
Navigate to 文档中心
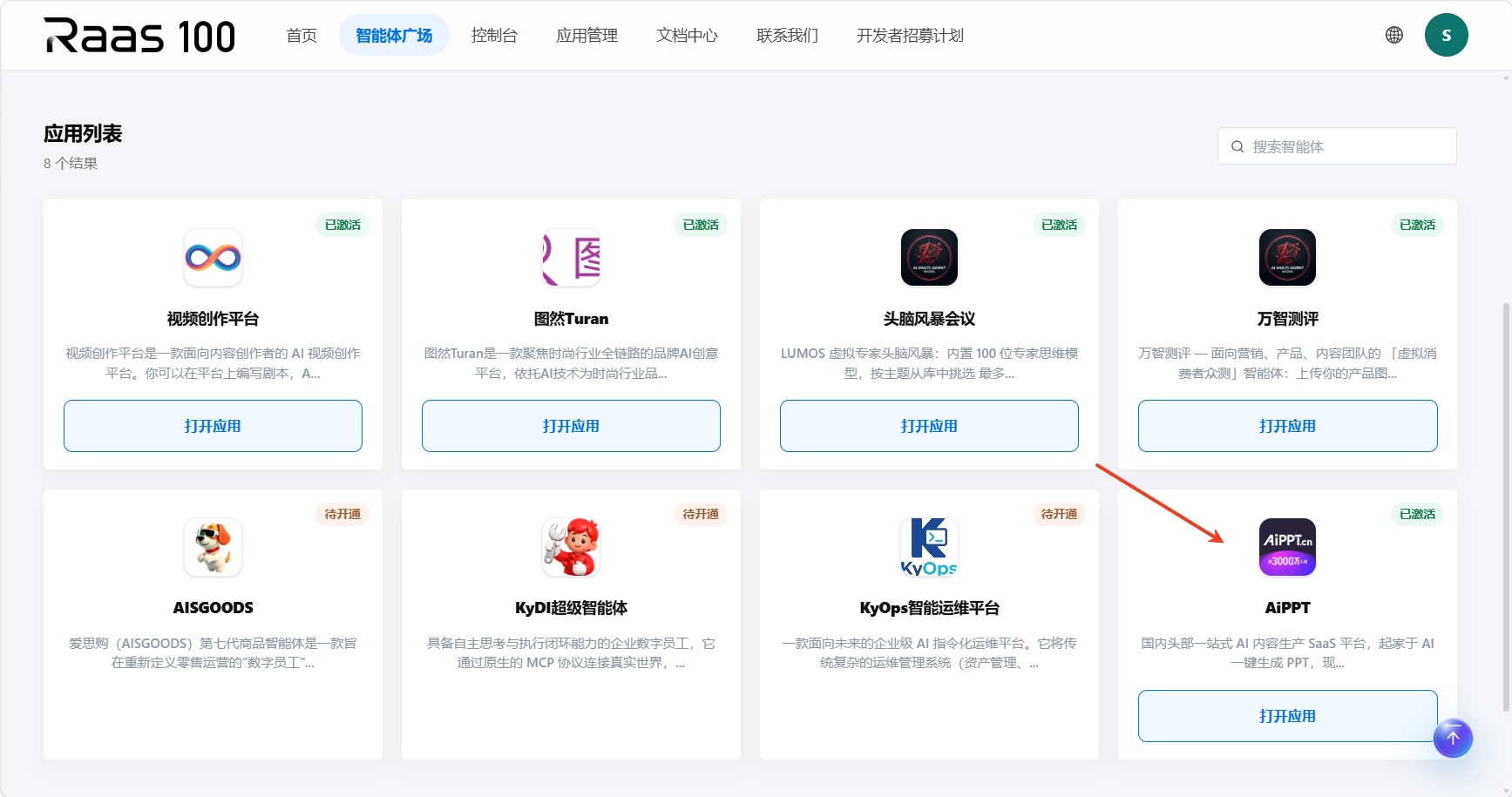[x=687, y=36]
